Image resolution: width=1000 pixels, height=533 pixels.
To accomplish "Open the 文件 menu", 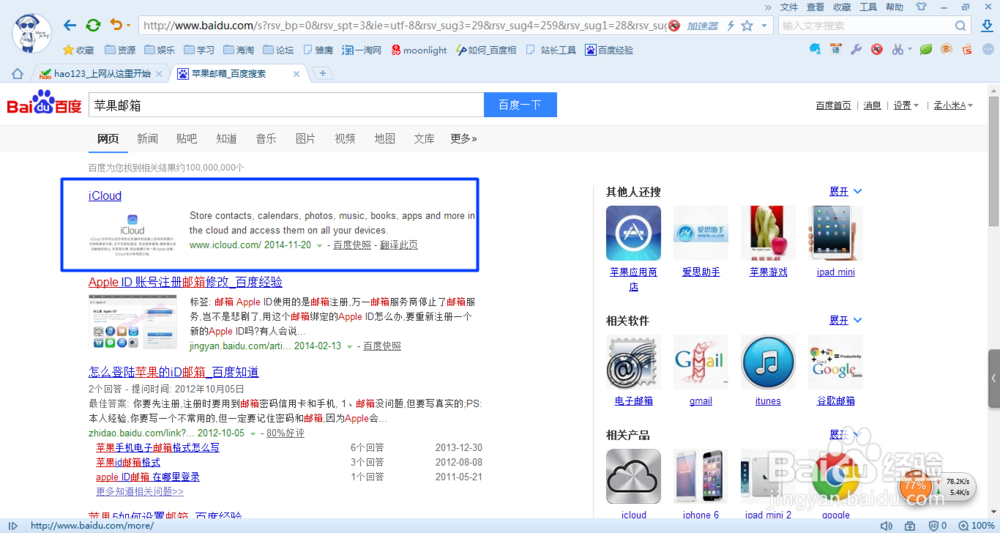I will coord(789,7).
